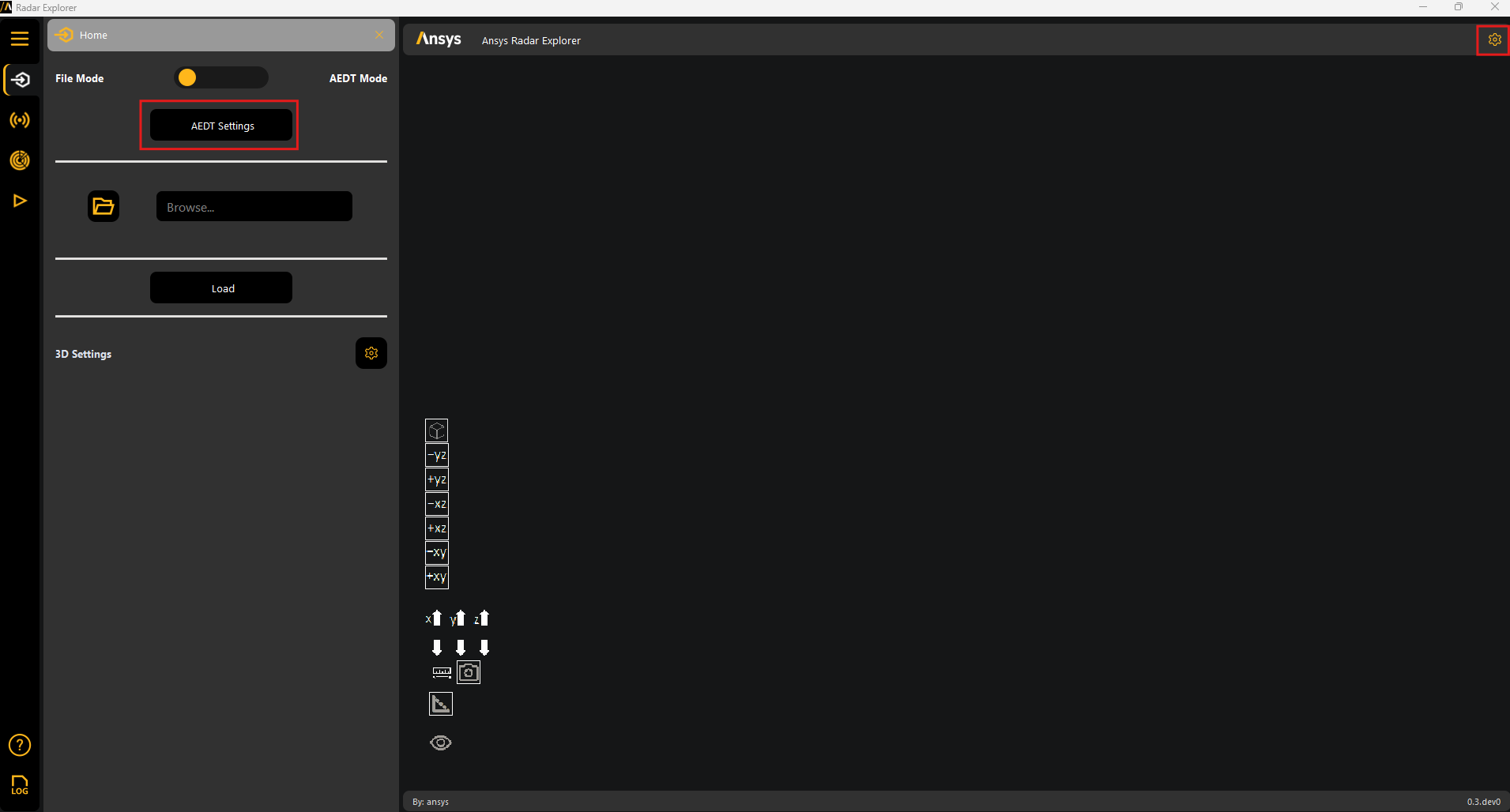Open the radar target icon in the sidebar
Screen dimensions: 1510x812
pos(20,160)
